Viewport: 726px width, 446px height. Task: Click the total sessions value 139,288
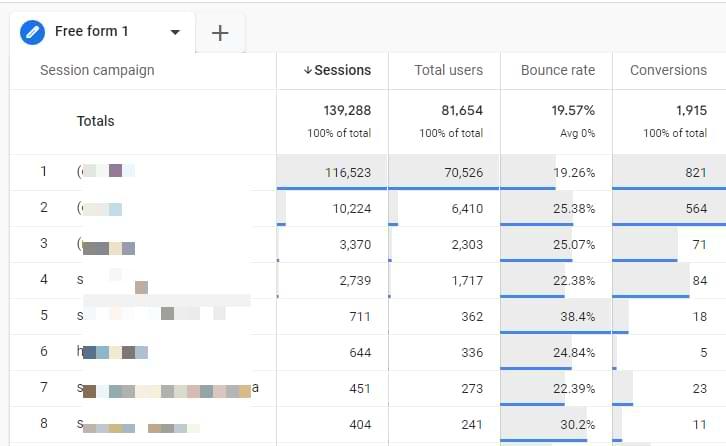[347, 110]
